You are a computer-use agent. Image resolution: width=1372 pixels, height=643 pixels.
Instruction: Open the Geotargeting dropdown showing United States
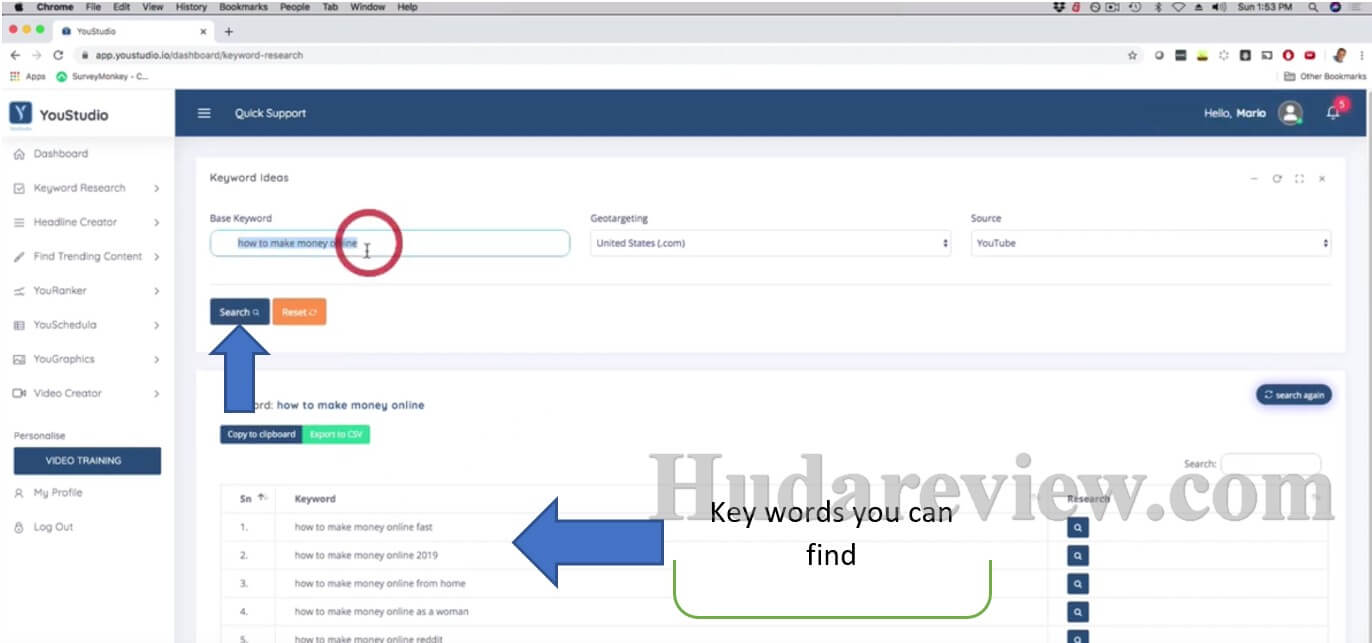coord(770,242)
